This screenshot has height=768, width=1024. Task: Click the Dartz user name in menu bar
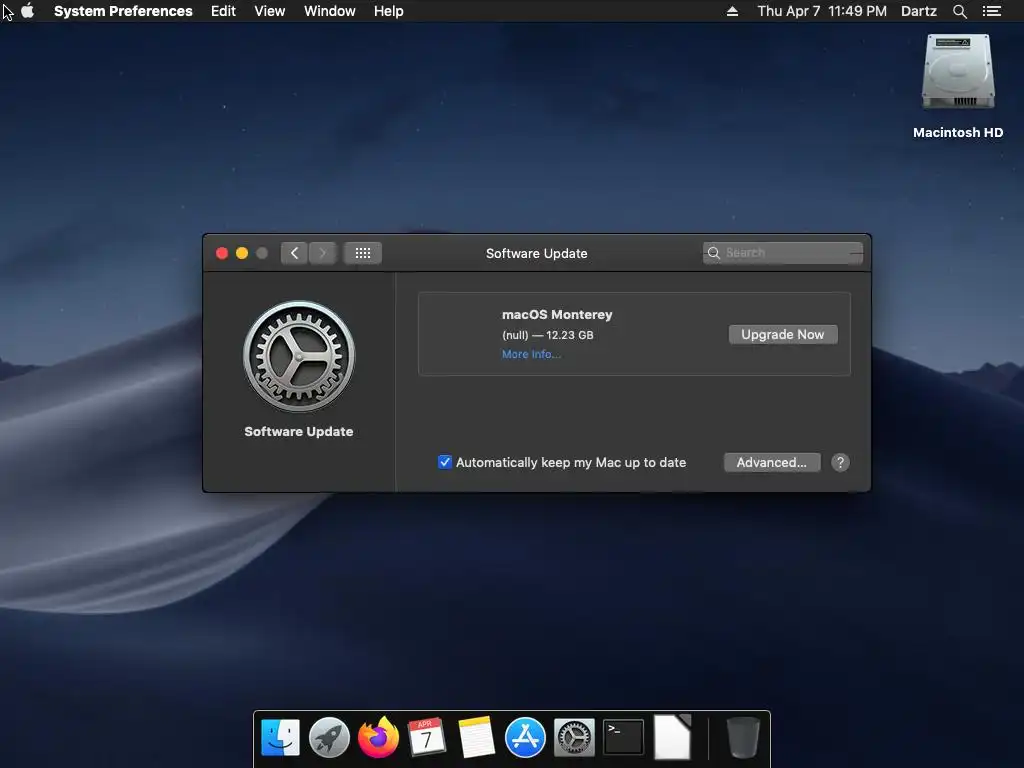click(919, 11)
